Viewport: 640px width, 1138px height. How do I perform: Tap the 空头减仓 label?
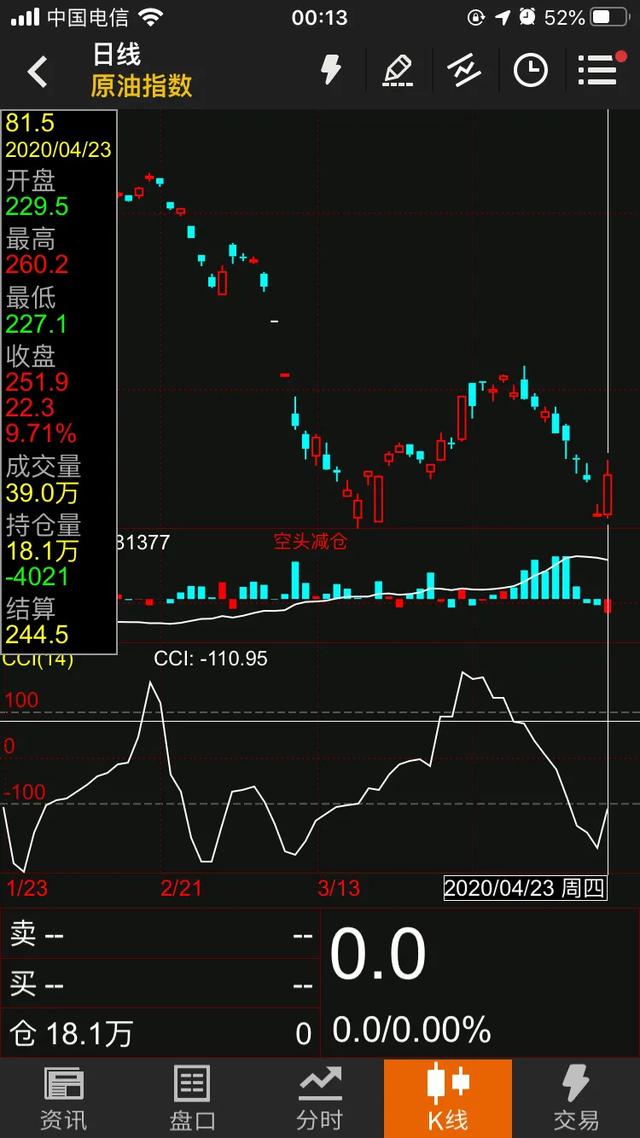pos(310,542)
